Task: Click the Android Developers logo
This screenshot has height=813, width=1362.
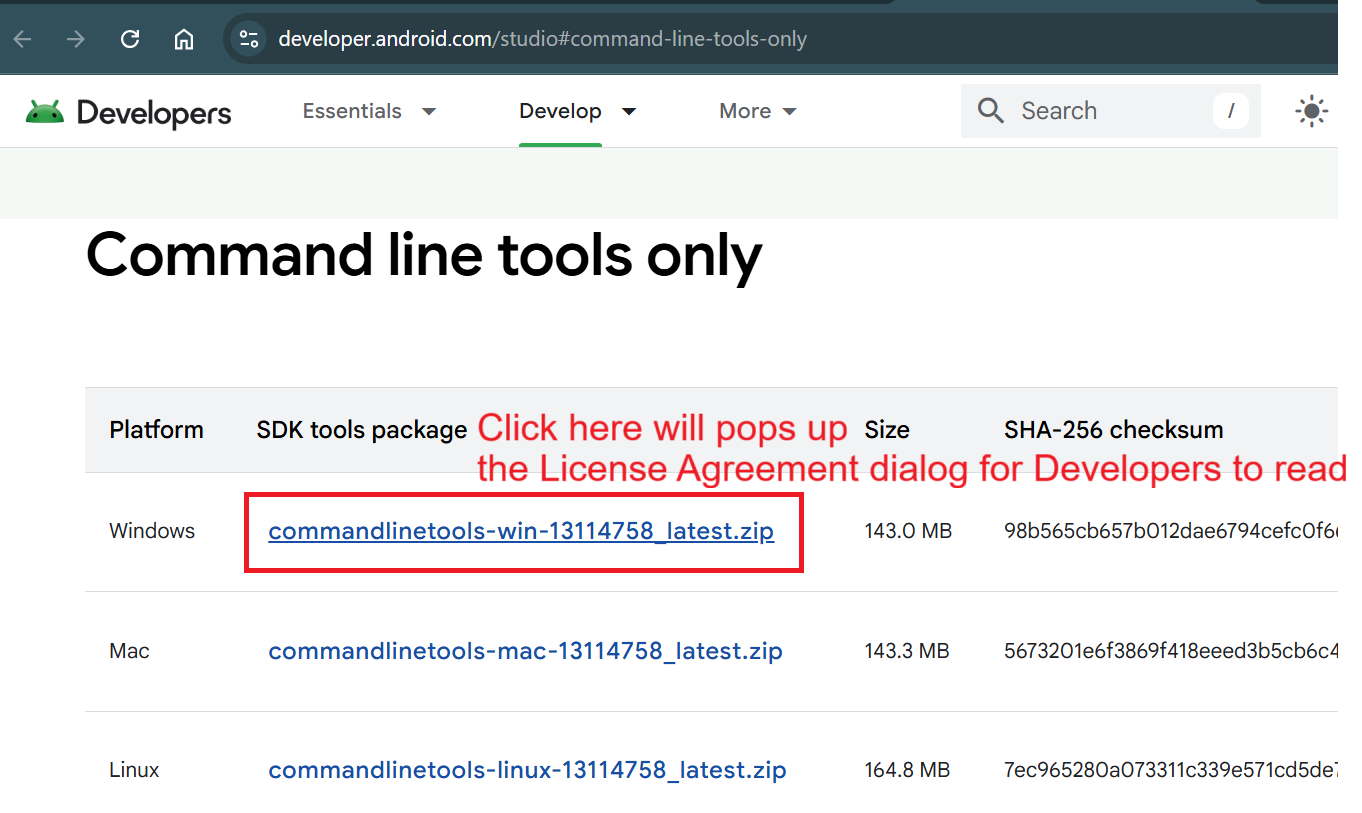Action: click(x=129, y=112)
